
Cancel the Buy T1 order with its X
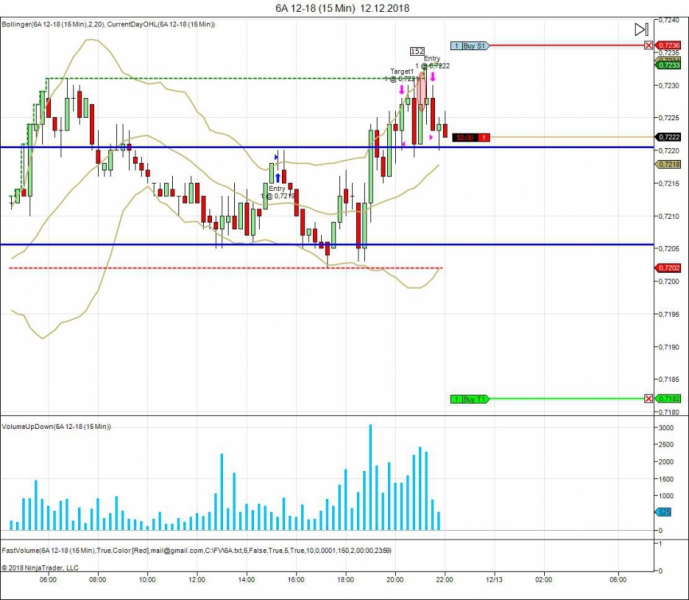[x=649, y=399]
